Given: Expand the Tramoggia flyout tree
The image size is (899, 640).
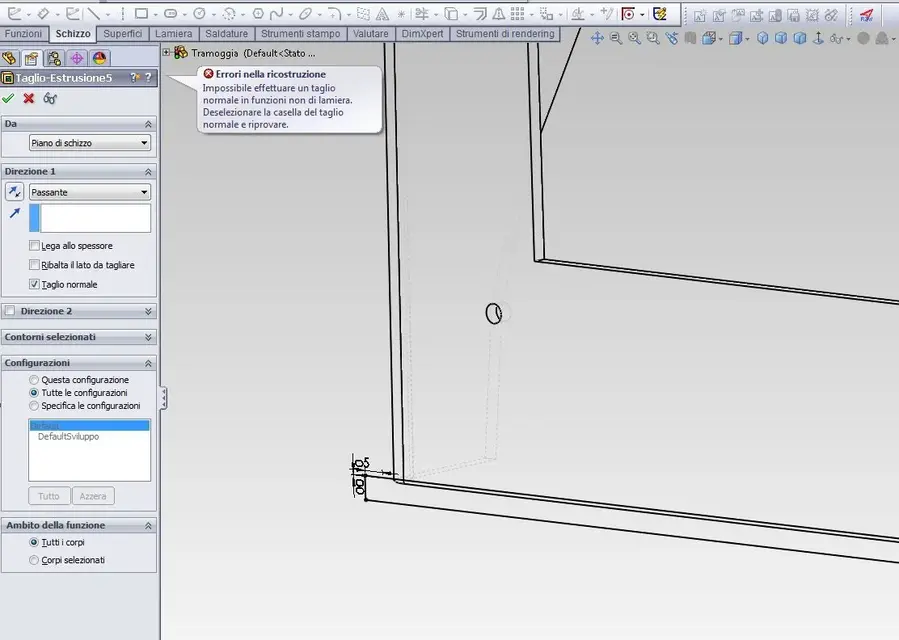Looking at the screenshot, I should point(166,53).
